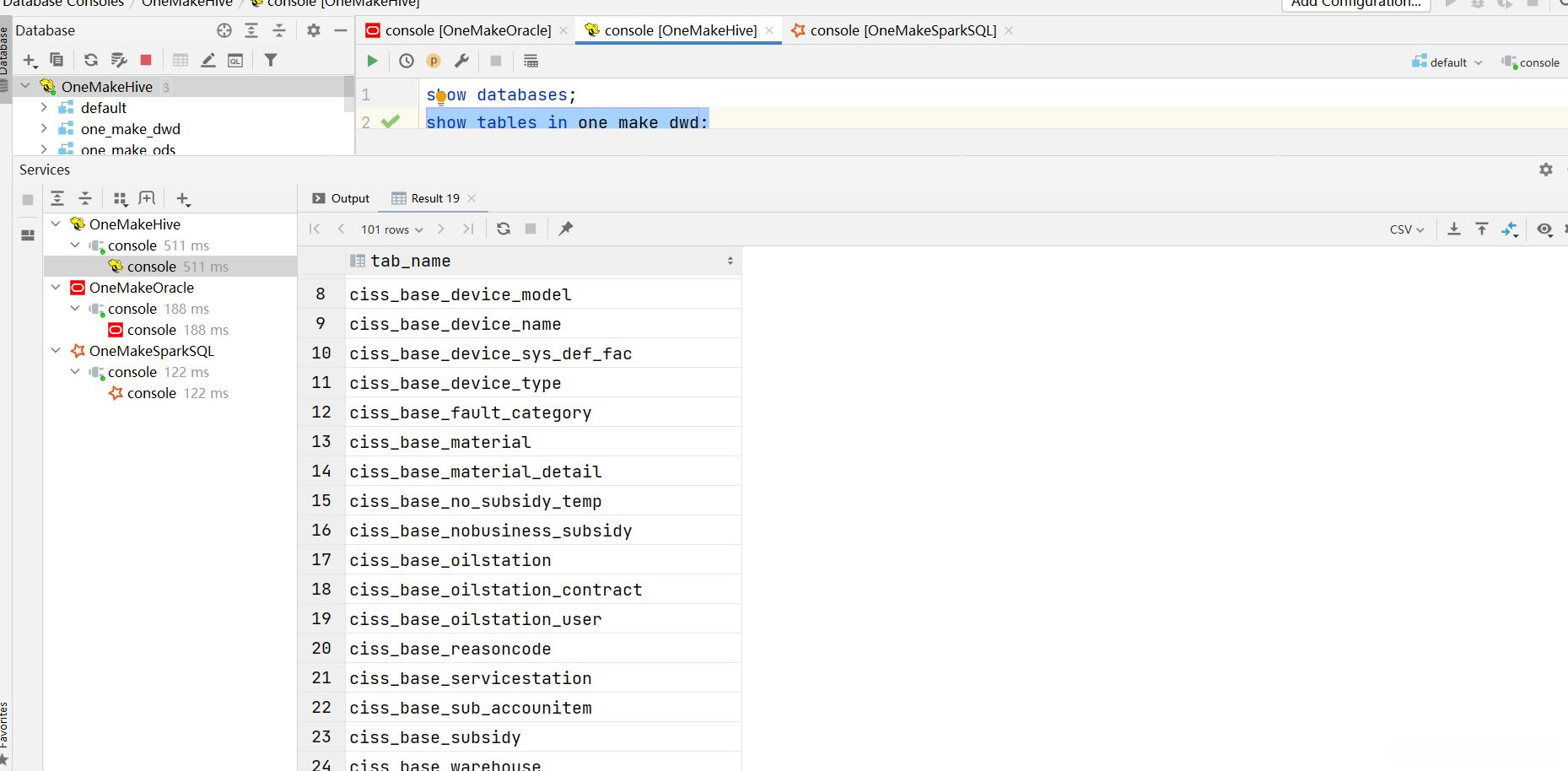Viewport: 1568px width, 771px height.
Task: Select the ciss_base_material row
Action: [440, 442]
